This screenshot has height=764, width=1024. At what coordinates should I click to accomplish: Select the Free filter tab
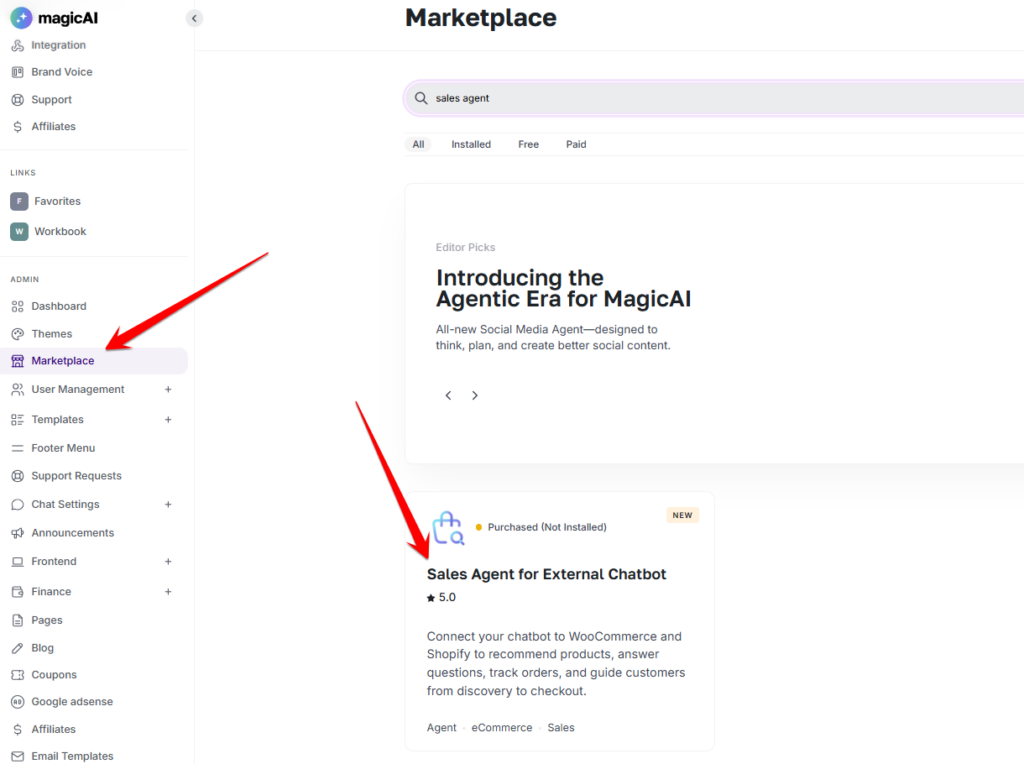[528, 145]
